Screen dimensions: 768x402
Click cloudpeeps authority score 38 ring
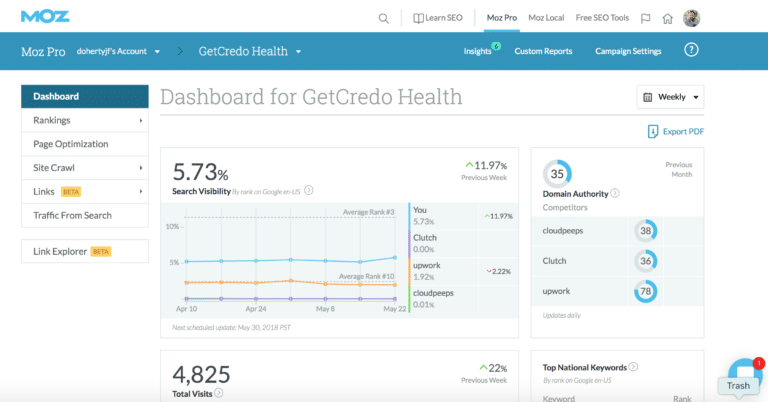[646, 231]
